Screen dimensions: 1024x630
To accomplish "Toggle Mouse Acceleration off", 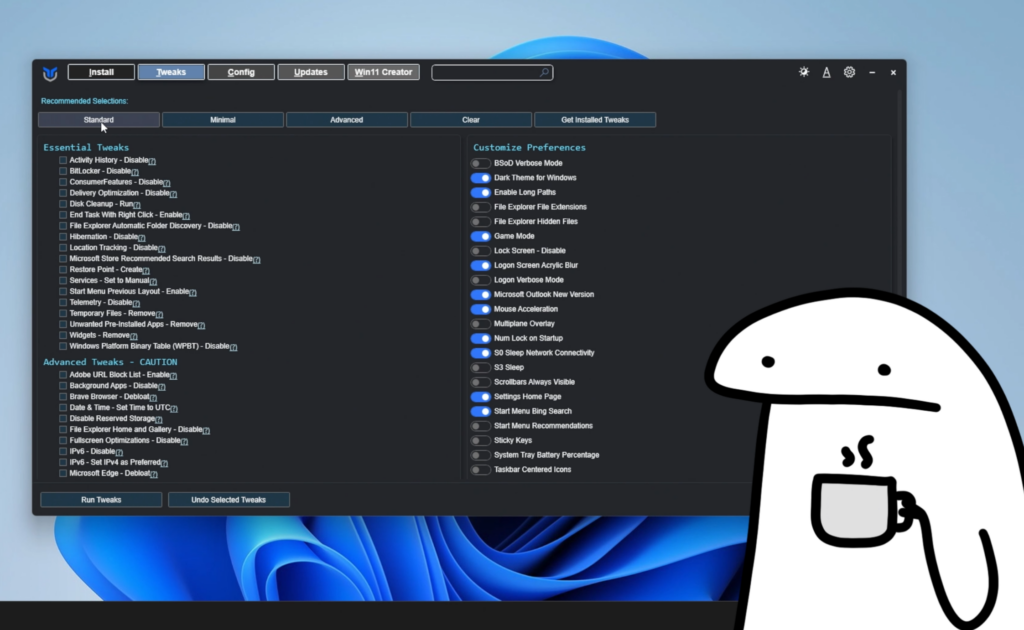I will 480,309.
